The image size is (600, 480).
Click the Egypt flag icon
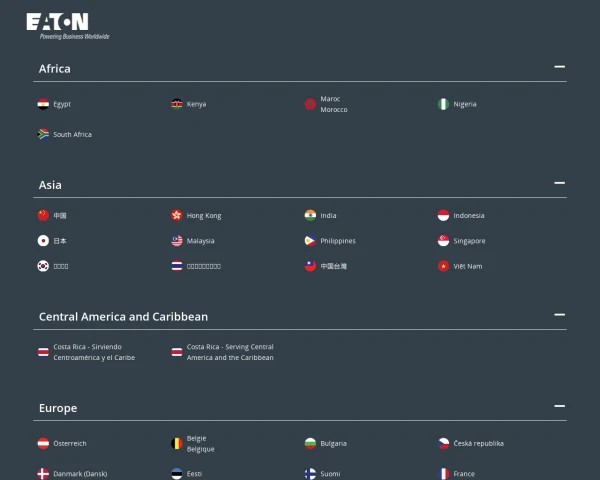(x=43, y=104)
